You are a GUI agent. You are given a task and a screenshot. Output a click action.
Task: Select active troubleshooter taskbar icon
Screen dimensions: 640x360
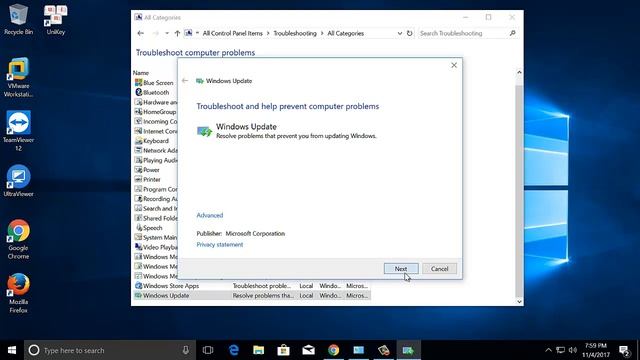[408, 350]
